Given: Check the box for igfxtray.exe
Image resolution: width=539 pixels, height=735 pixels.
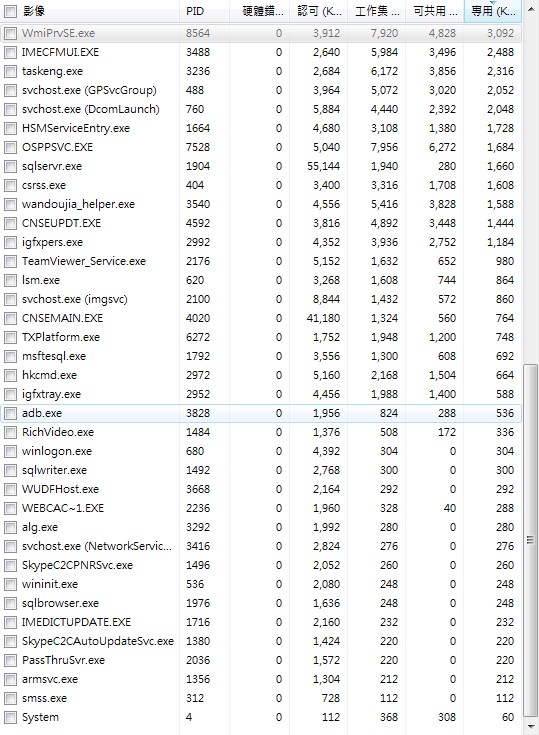Looking at the screenshot, I should pyautogui.click(x=10, y=394).
